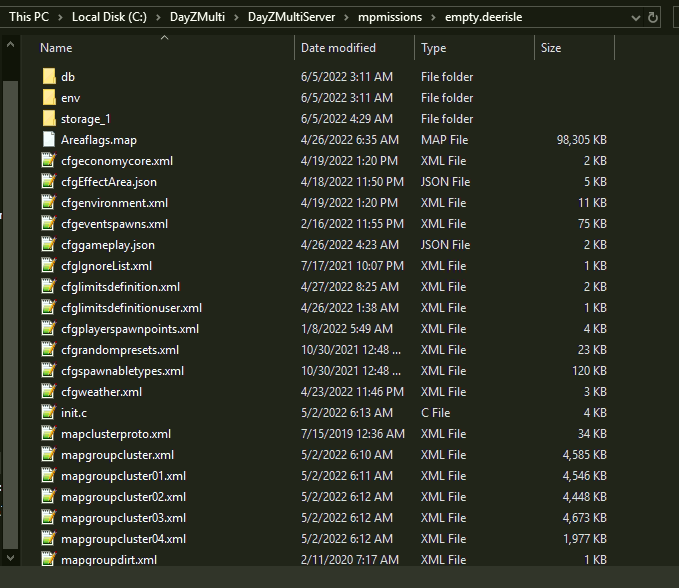Click the empty.deerisle breadcrumb segment
This screenshot has height=588, width=679.
(x=483, y=17)
